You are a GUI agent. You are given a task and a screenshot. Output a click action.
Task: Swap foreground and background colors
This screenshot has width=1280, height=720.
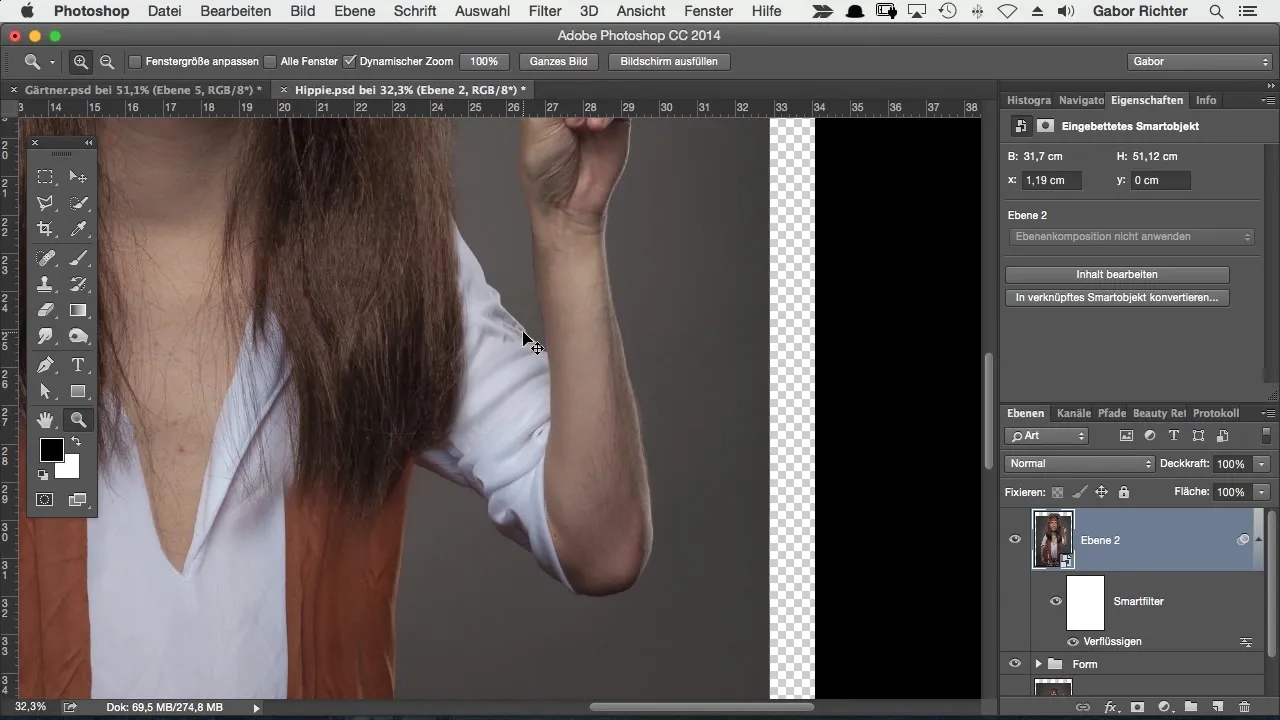coord(75,441)
